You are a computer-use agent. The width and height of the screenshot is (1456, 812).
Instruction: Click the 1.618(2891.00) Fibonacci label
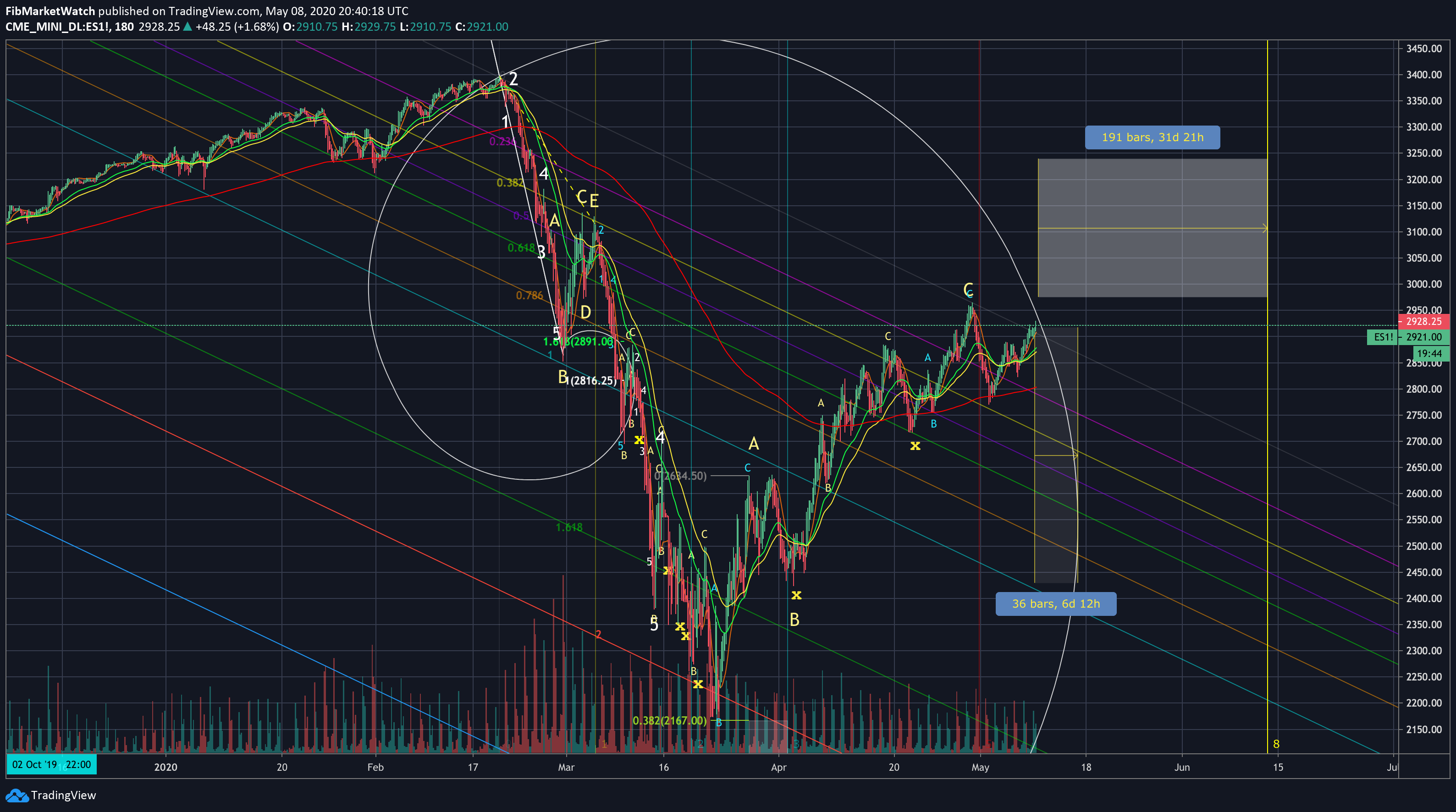578,341
